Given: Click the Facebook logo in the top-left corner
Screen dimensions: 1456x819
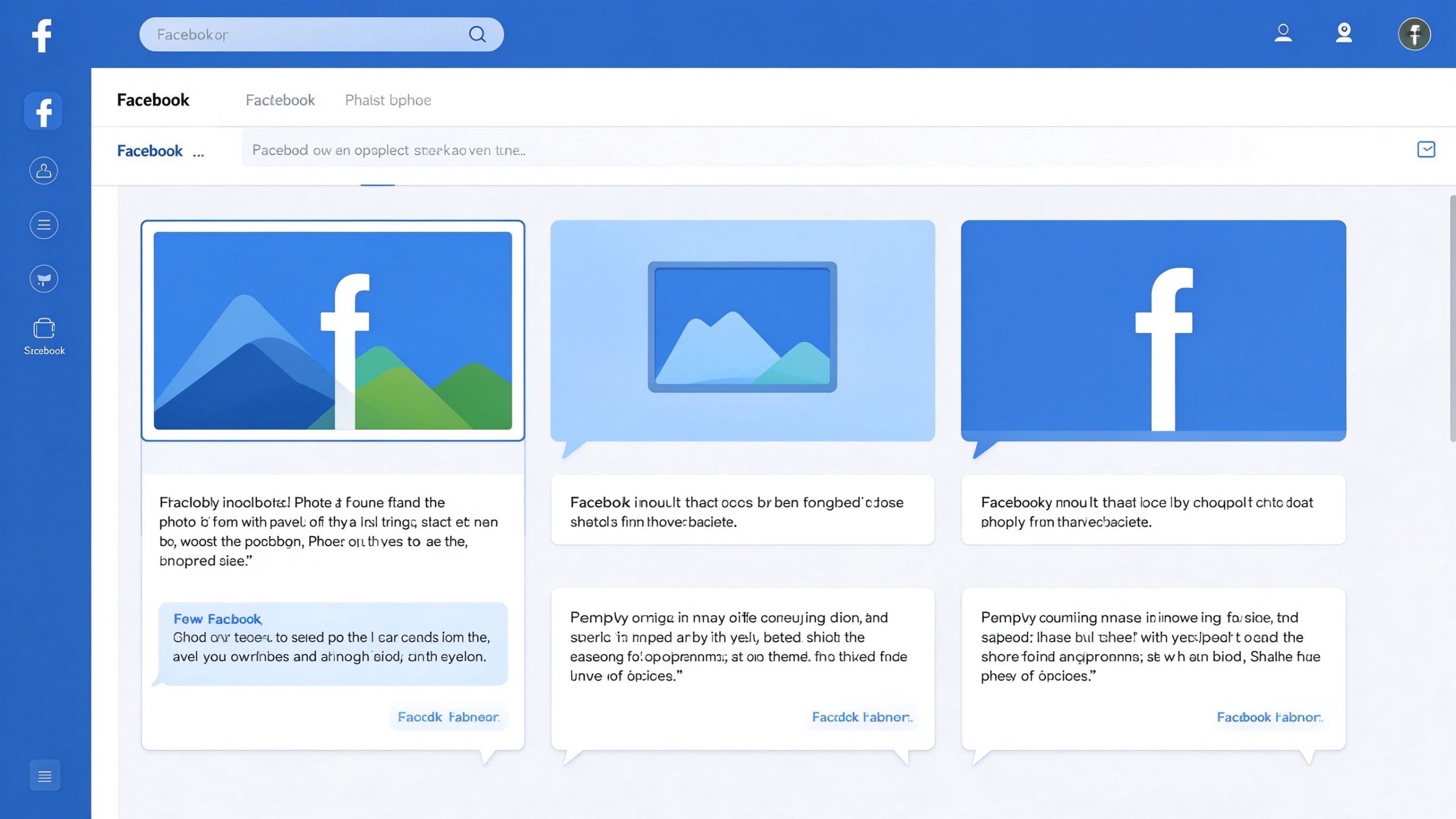Looking at the screenshot, I should pyautogui.click(x=42, y=35).
